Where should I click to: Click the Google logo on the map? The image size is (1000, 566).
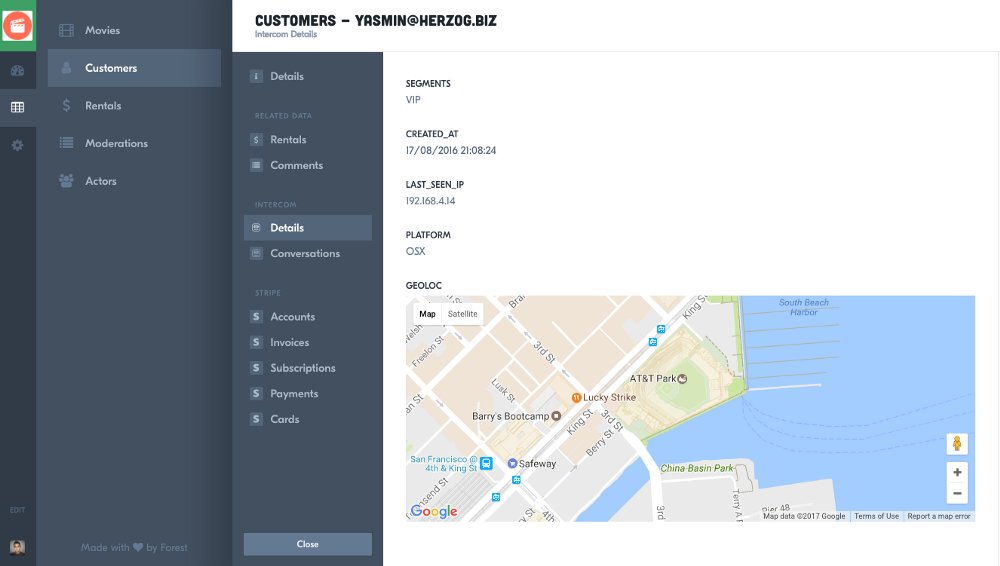pos(434,511)
